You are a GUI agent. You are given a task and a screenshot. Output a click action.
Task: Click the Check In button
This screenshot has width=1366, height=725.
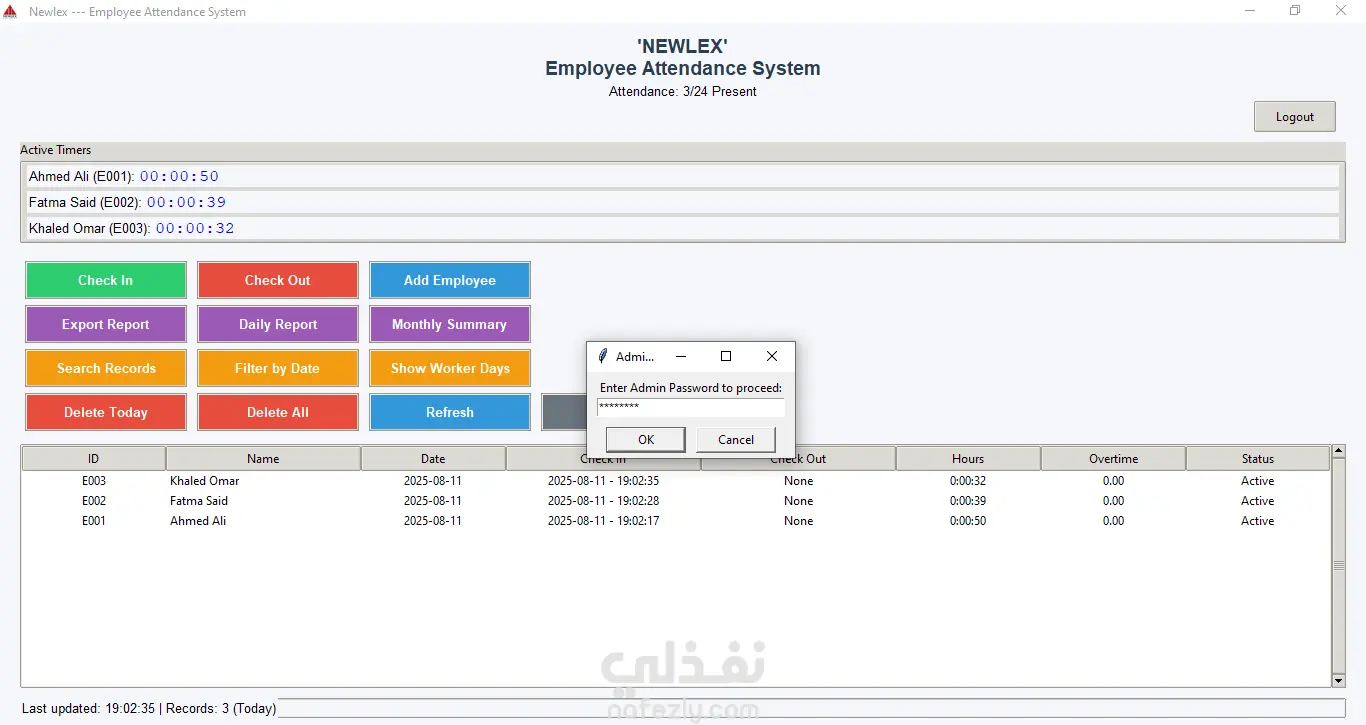[x=105, y=280]
